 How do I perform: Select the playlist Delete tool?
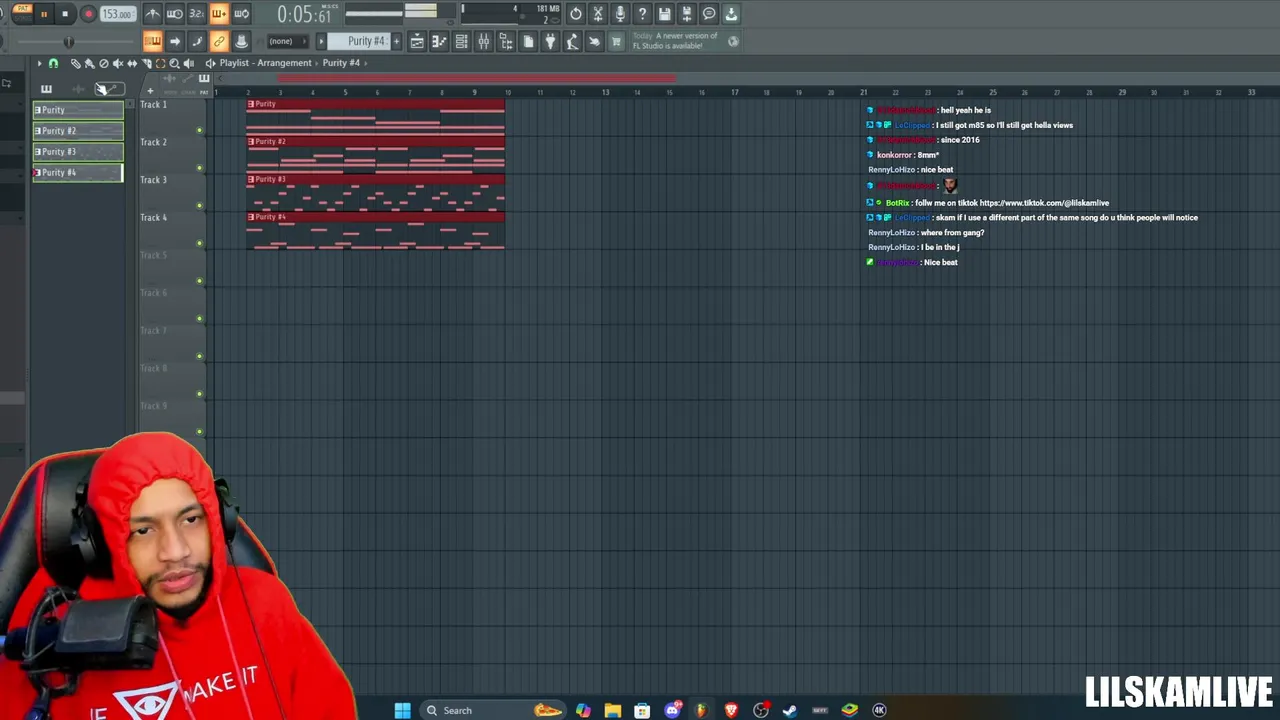[x=104, y=64]
